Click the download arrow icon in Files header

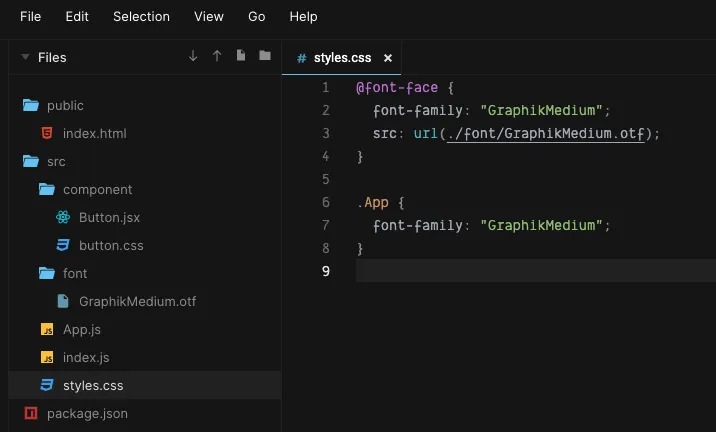tap(193, 56)
